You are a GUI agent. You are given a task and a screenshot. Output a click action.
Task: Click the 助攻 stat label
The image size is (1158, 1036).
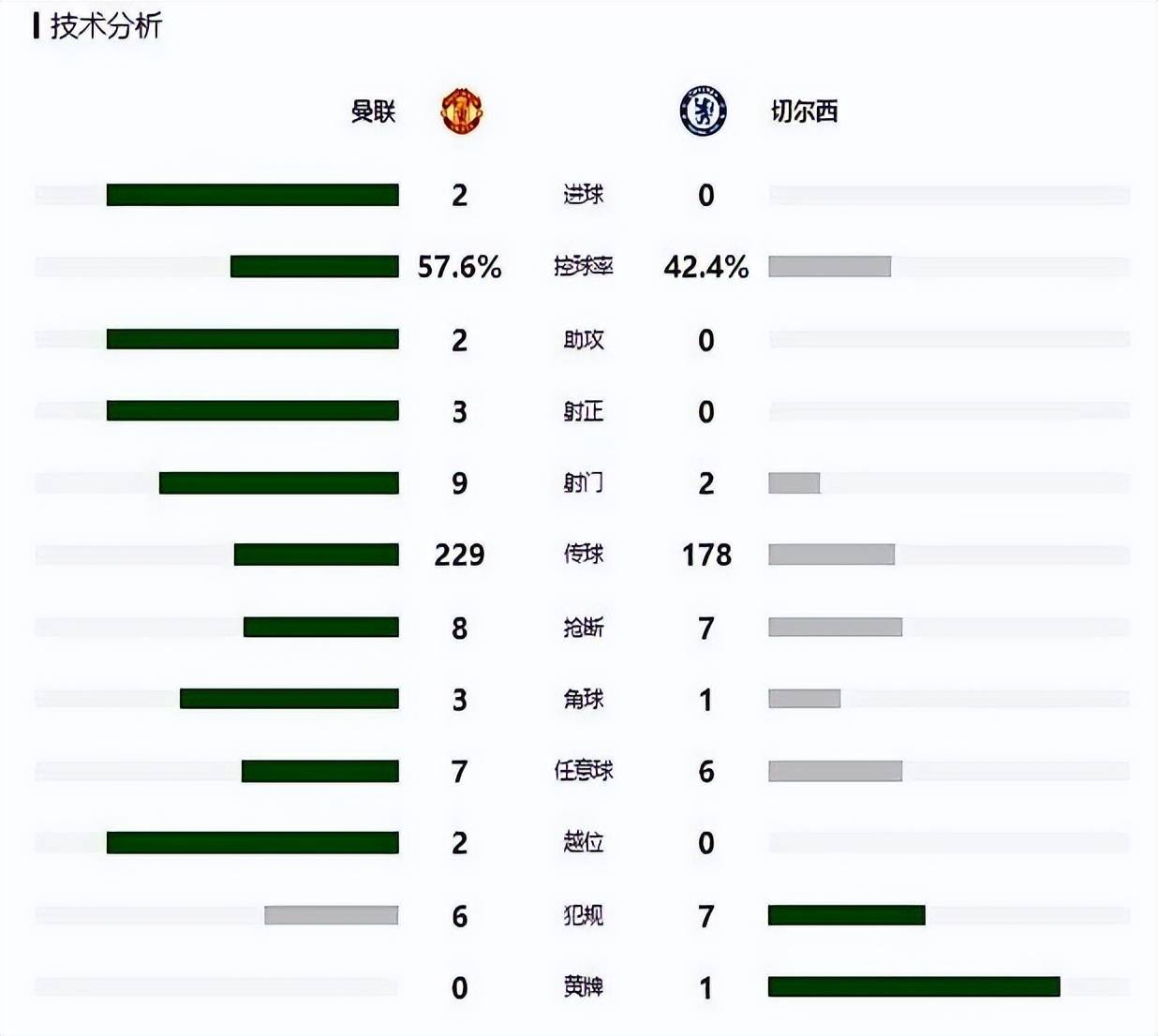[583, 339]
